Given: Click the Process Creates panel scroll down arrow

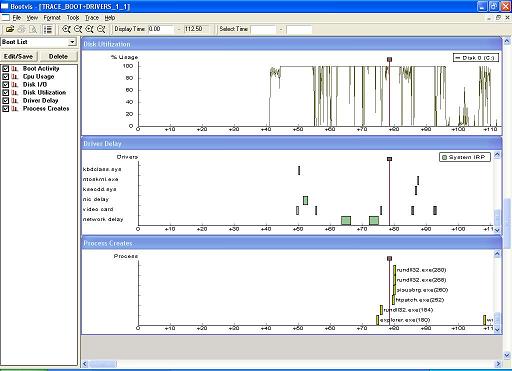Looking at the screenshot, I should point(497,330).
